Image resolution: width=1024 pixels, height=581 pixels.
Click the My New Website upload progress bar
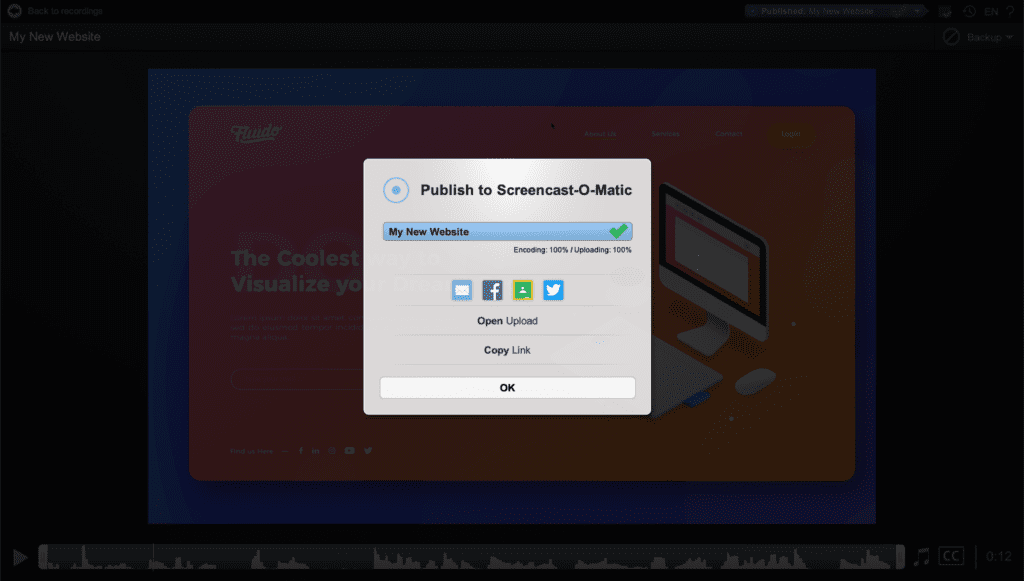pyautogui.click(x=507, y=232)
